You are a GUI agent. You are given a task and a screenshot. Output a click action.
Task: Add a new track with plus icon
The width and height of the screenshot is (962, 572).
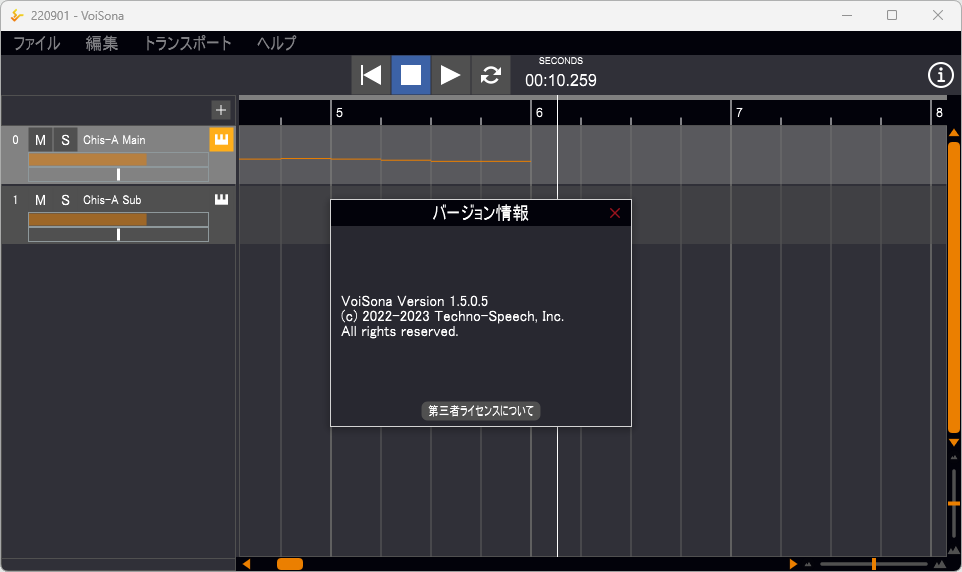pyautogui.click(x=221, y=110)
